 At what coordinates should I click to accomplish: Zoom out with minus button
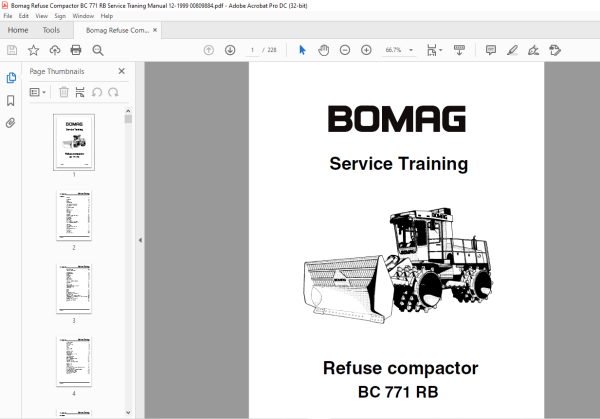345,50
